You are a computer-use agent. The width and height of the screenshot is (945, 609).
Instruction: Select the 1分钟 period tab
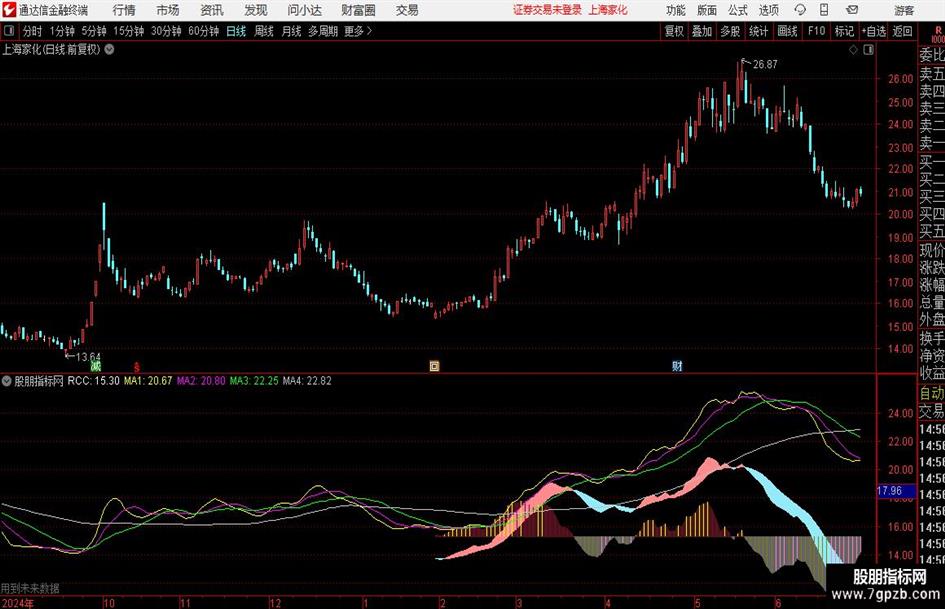(62, 31)
